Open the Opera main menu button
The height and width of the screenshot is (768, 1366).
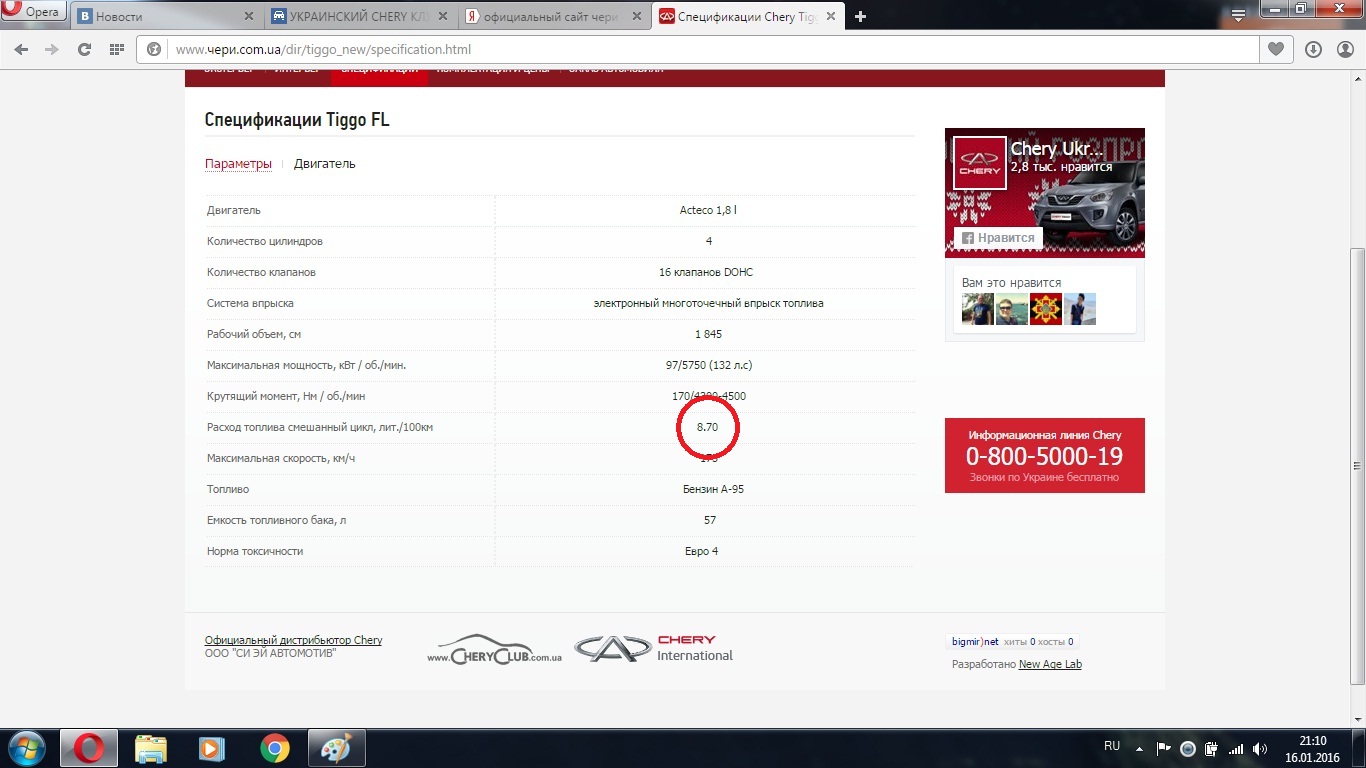tap(33, 12)
